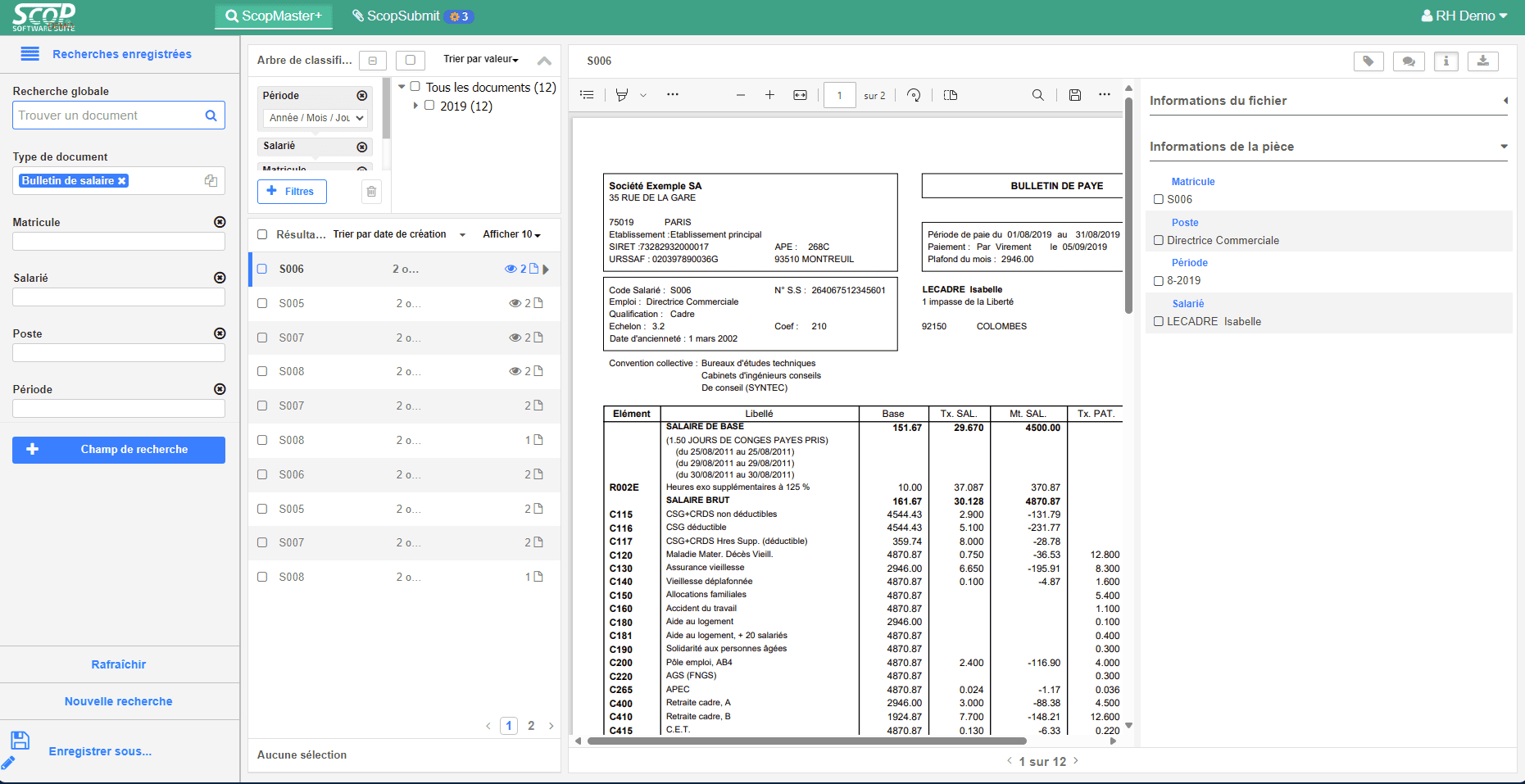The width and height of the screenshot is (1525, 784).
Task: Go to results page 1
Action: pos(509,726)
